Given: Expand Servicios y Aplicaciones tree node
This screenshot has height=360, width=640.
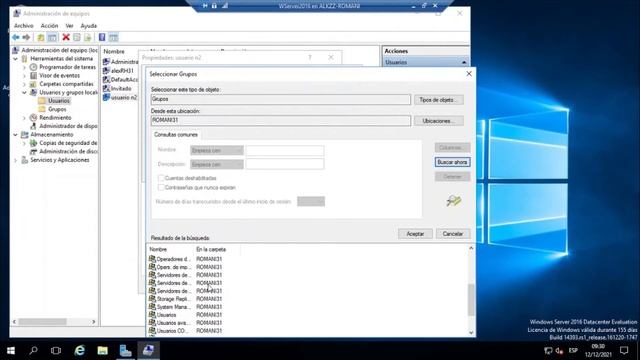Looking at the screenshot, I should (16, 160).
